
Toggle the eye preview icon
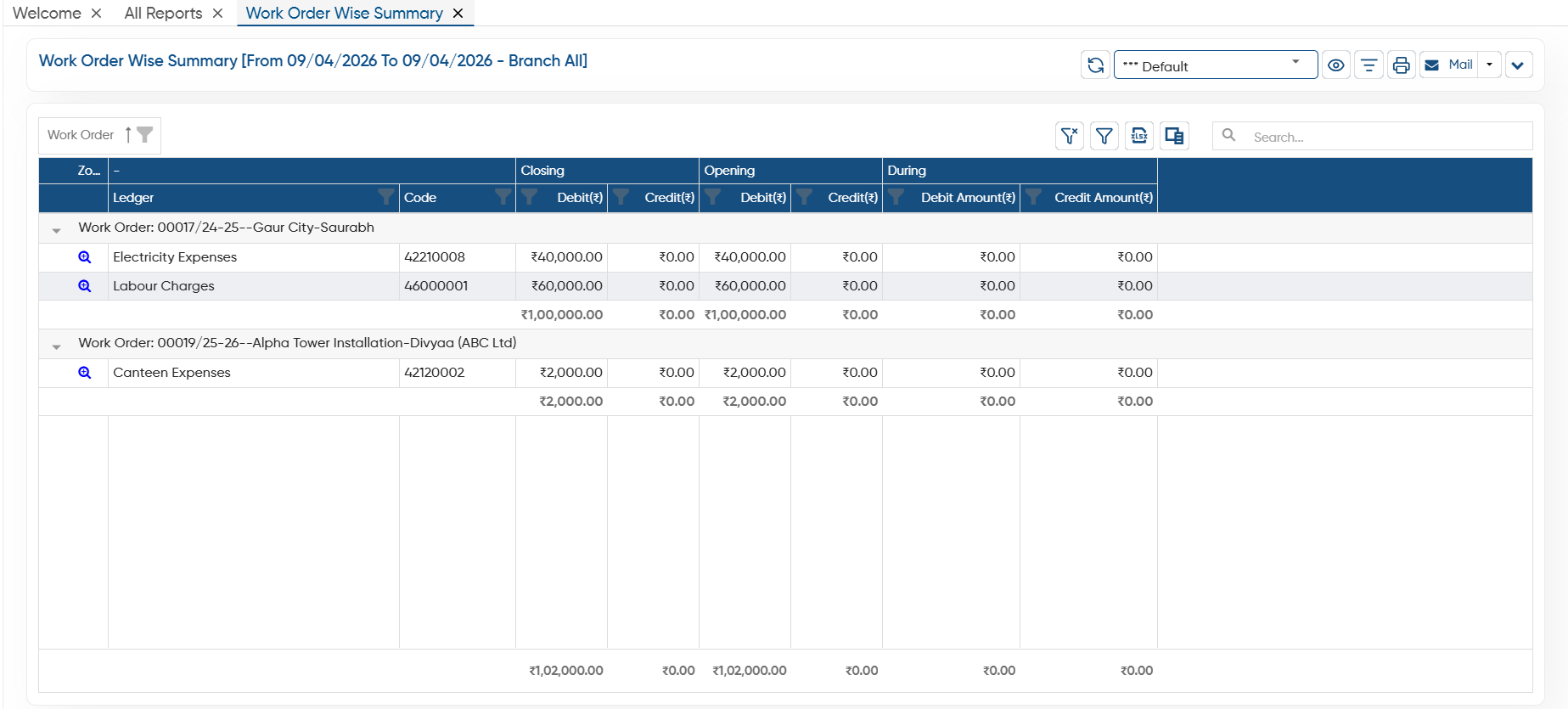pyautogui.click(x=1335, y=65)
